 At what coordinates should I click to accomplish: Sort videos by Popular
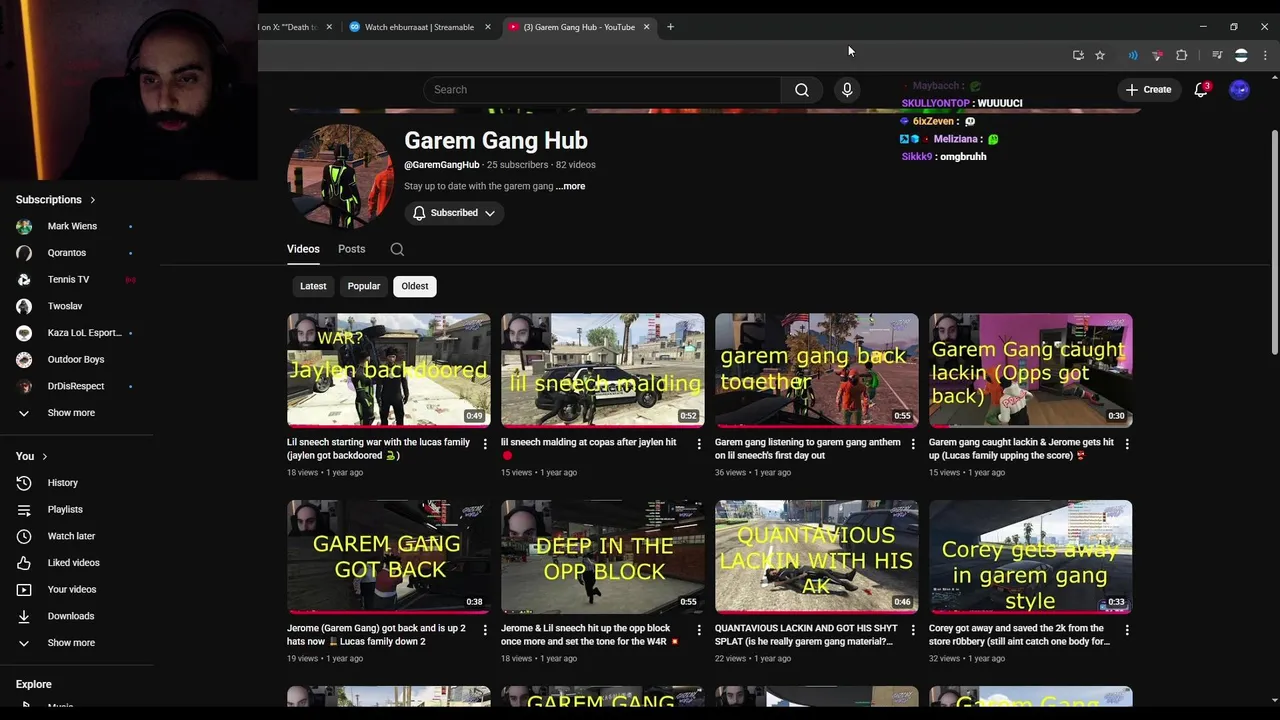pyautogui.click(x=364, y=286)
